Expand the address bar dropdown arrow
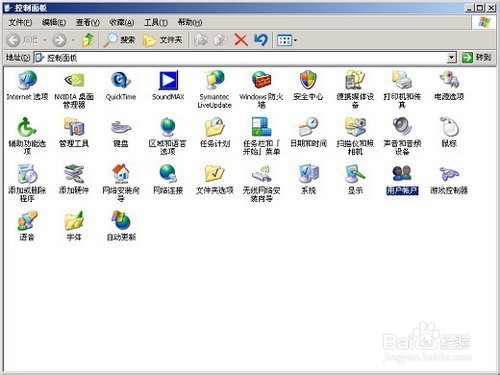This screenshot has width=500, height=375. pyautogui.click(x=451, y=58)
